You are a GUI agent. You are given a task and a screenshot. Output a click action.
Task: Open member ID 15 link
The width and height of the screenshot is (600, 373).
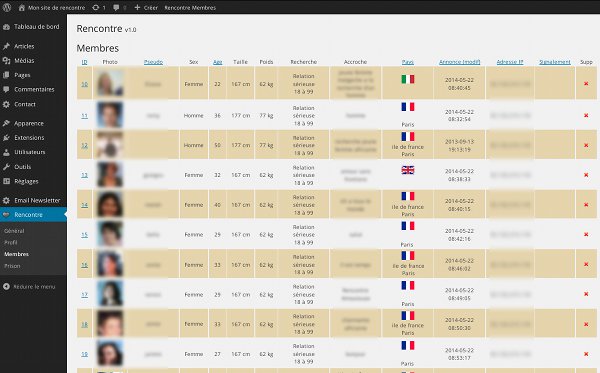[85, 235]
